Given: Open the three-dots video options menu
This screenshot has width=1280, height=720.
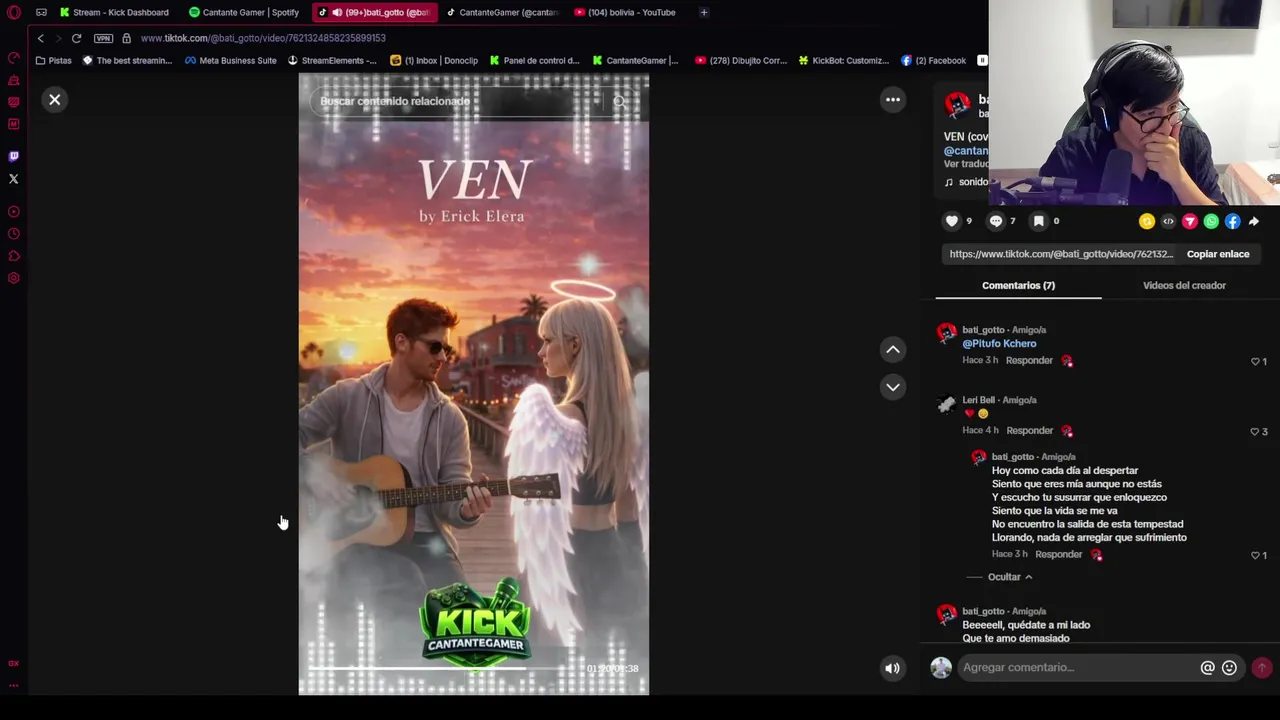Looking at the screenshot, I should [893, 100].
